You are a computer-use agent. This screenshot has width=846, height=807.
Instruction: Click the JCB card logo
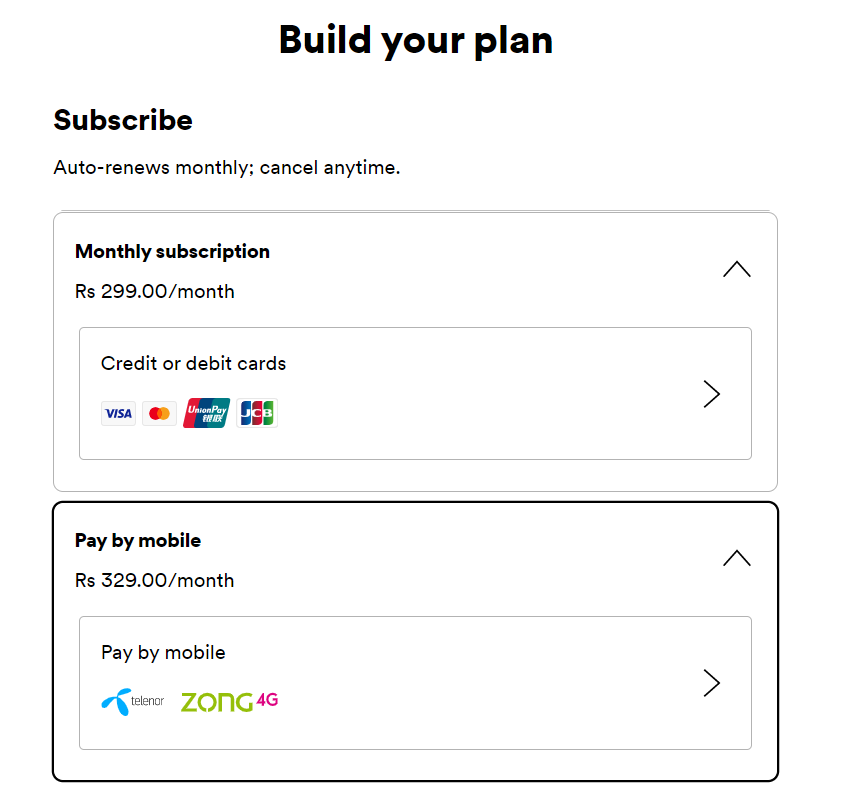coord(256,413)
